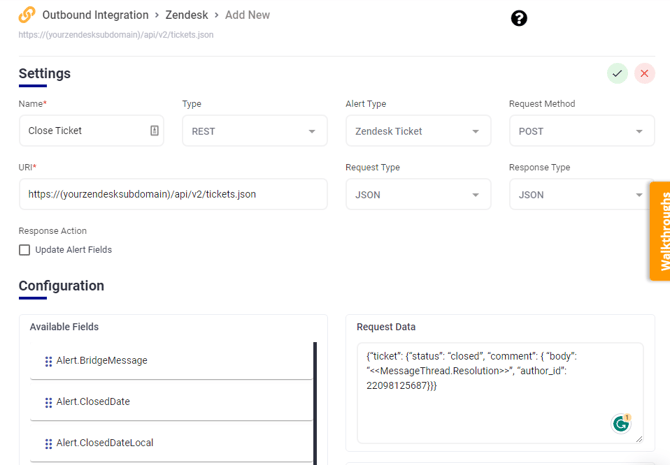
Task: Click the icon inside the Name field
Action: coord(154,131)
